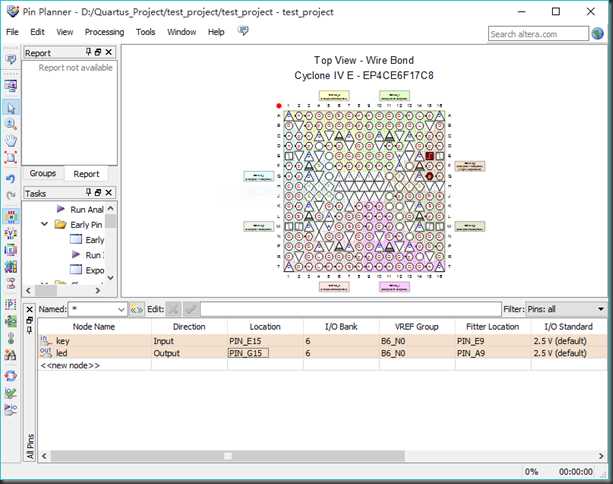
Task: Open the Window menu
Action: pos(181,32)
